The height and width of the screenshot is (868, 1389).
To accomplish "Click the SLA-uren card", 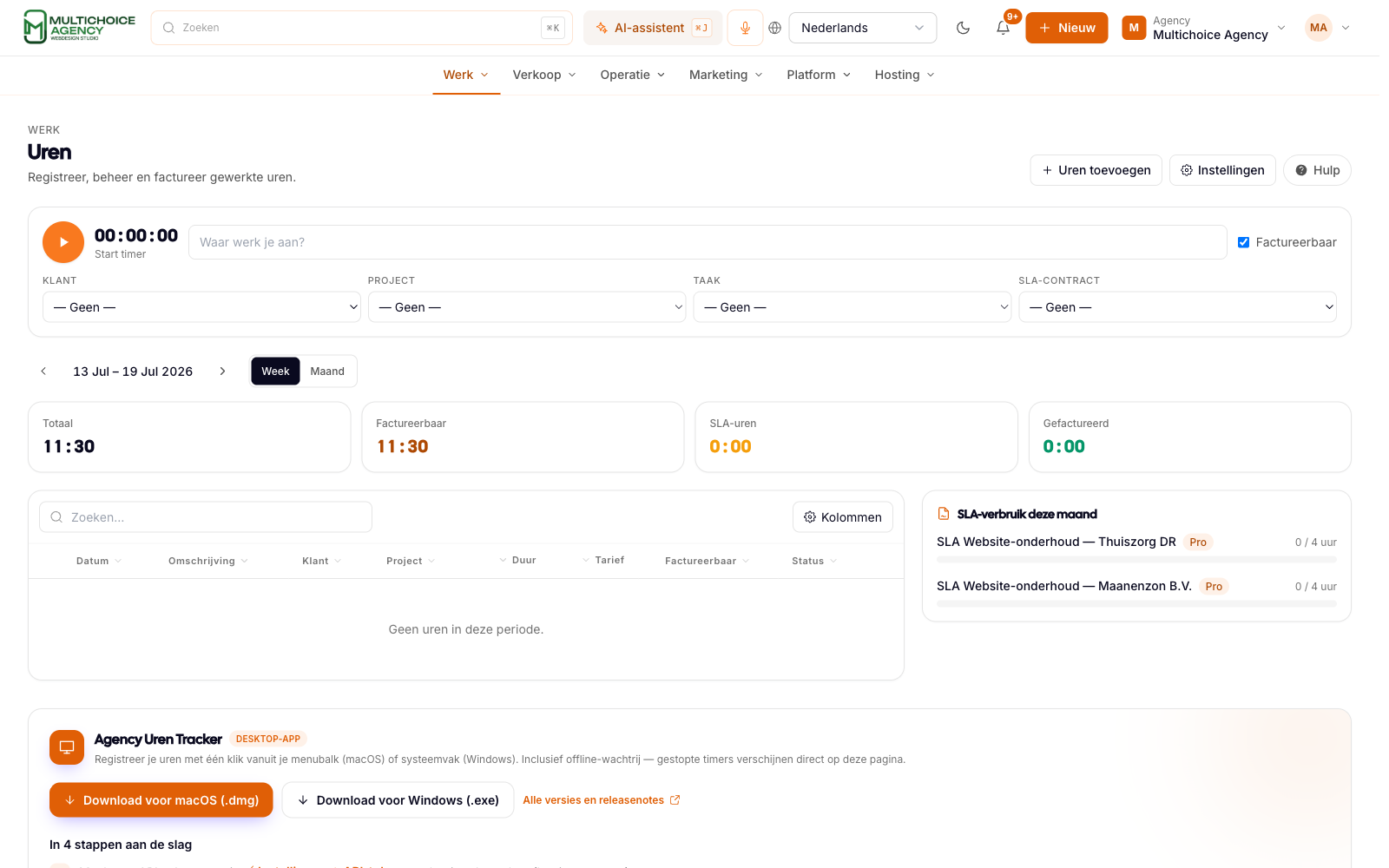I will (856, 437).
